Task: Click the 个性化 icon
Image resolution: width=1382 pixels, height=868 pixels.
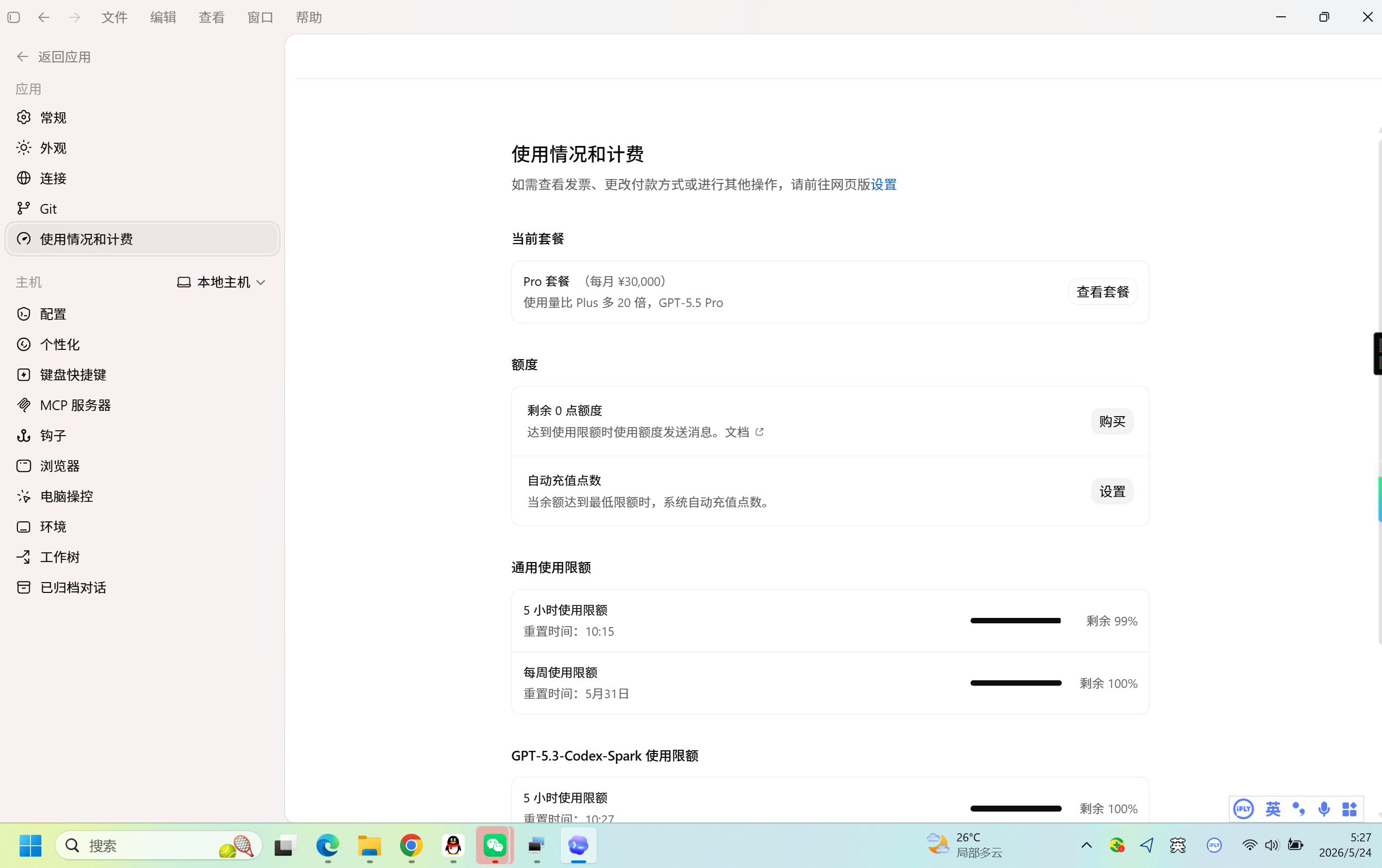Action: pos(23,345)
